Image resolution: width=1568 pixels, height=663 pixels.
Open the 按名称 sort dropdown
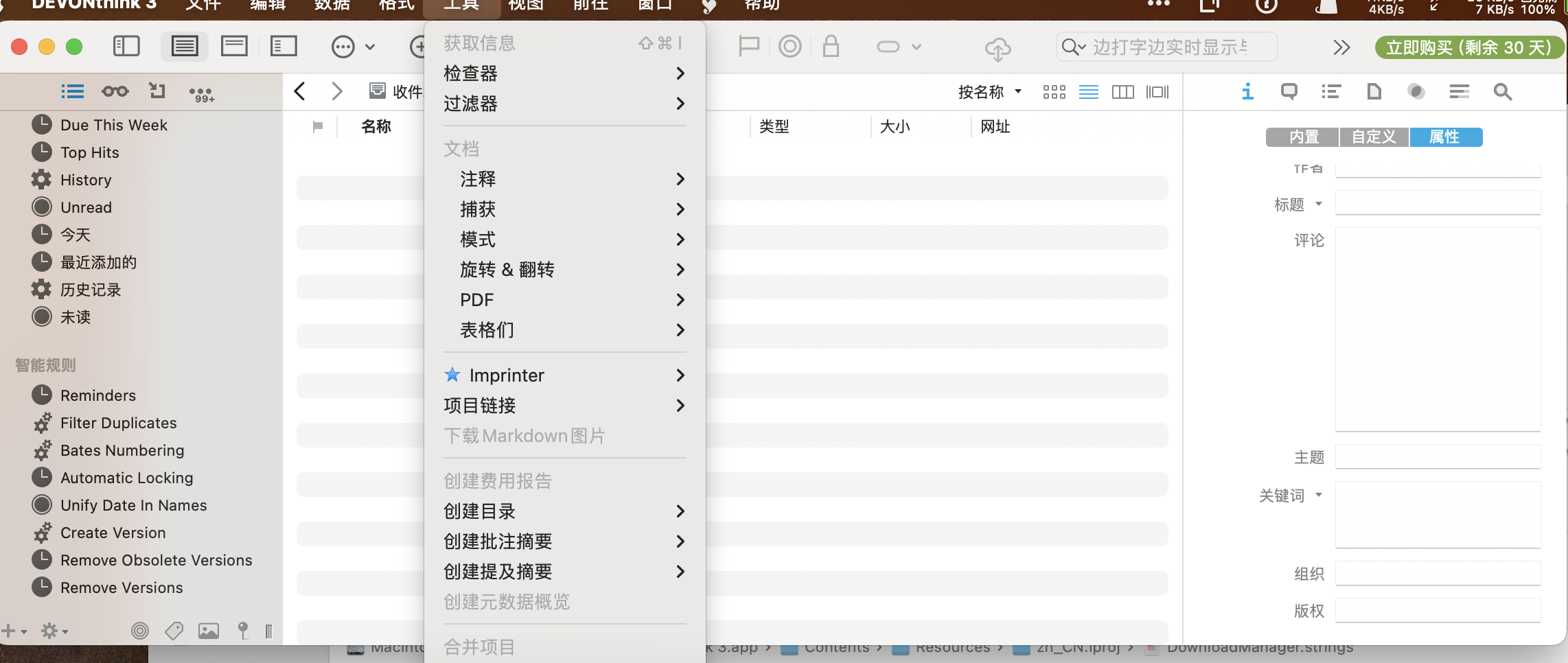pyautogui.click(x=989, y=92)
